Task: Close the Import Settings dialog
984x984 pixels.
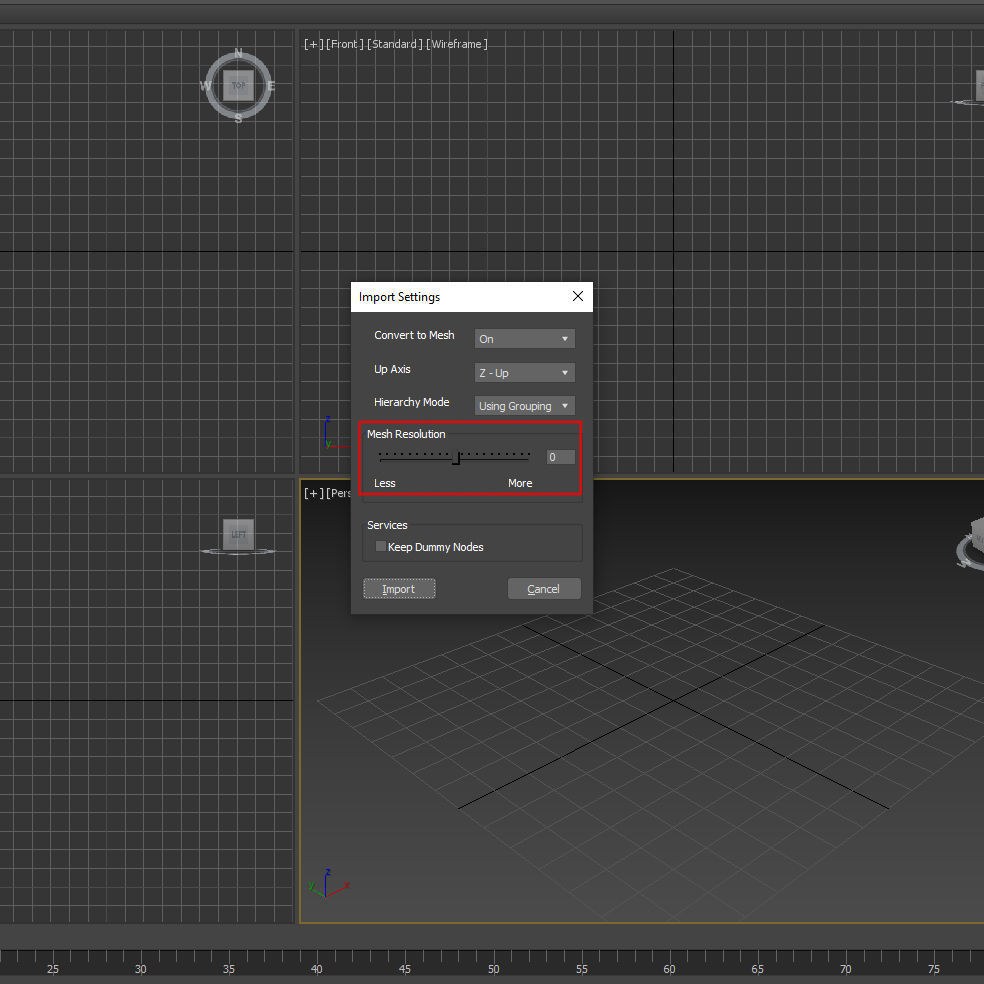Action: (x=577, y=296)
